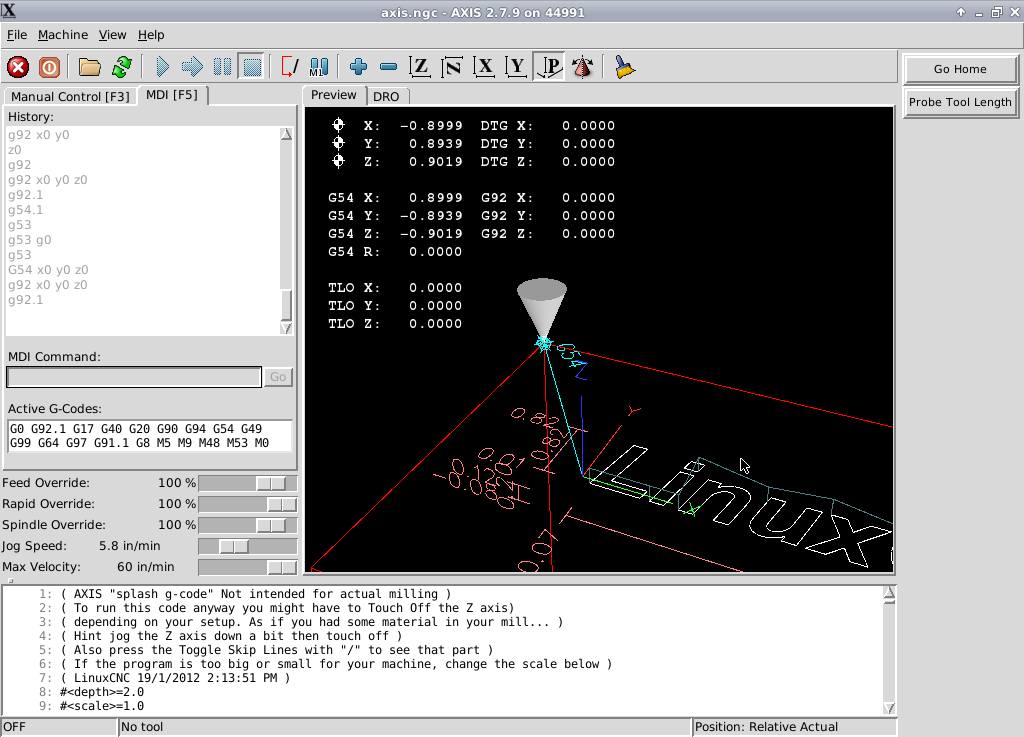Click the Go Home button
Image resolution: width=1024 pixels, height=737 pixels.
(960, 69)
